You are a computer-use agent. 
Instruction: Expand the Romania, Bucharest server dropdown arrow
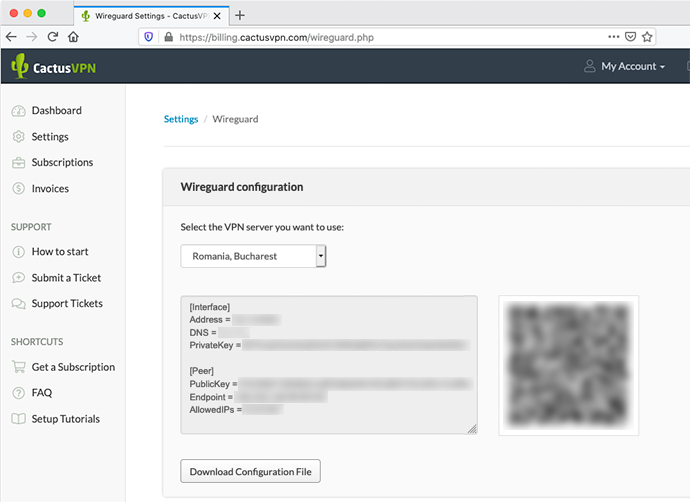tap(321, 256)
